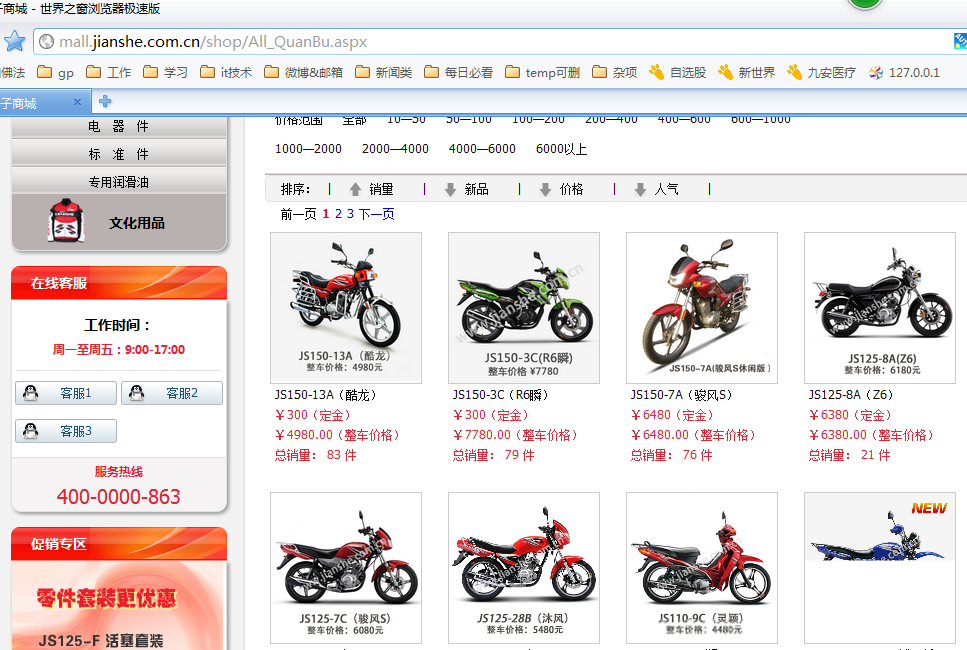The image size is (967, 650).
Task: Go to page 2
Action: (x=338, y=214)
